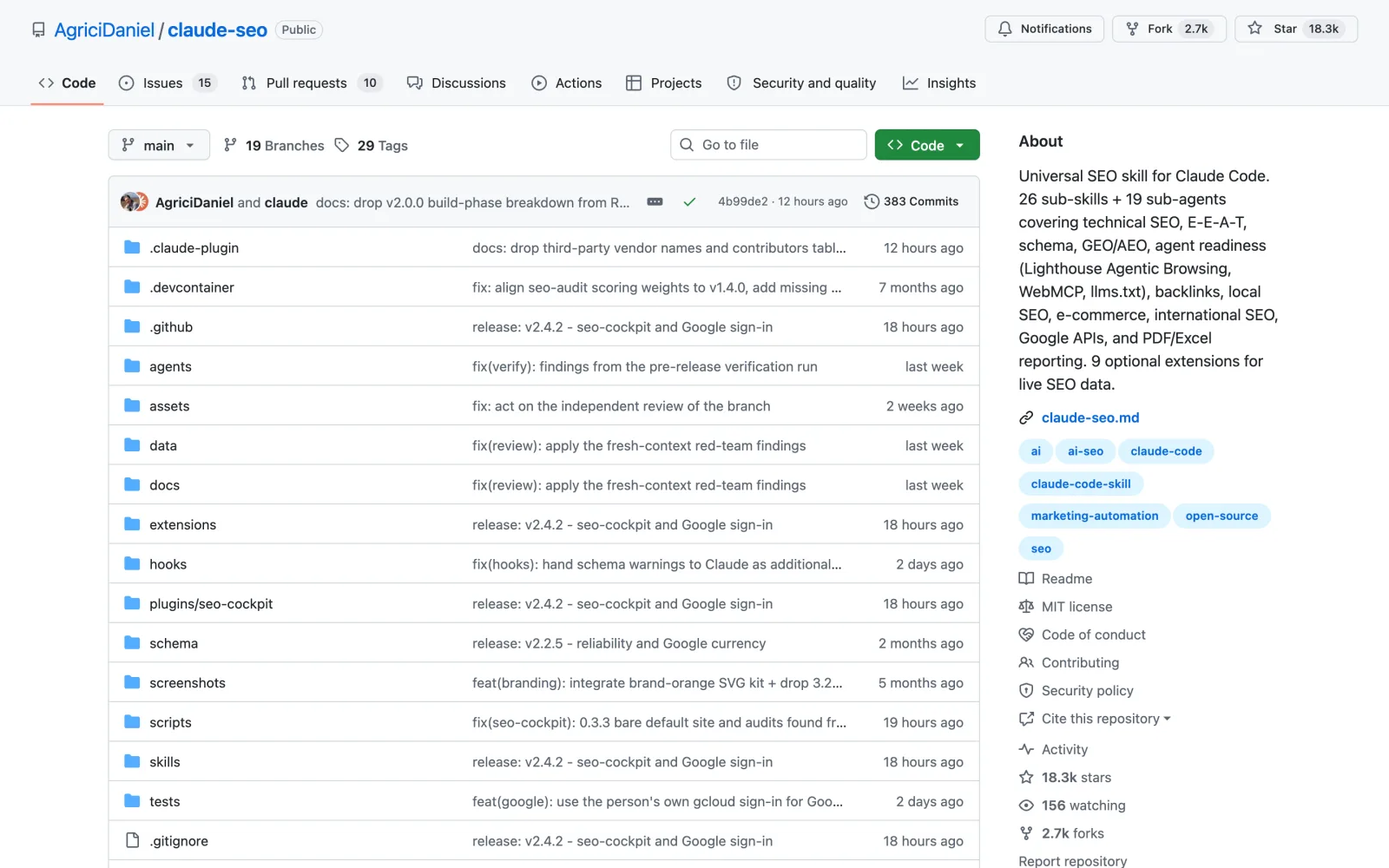Click the AgriciDaniel avatar in the commit row
Screen dimensions: 1389x868
tap(130, 201)
